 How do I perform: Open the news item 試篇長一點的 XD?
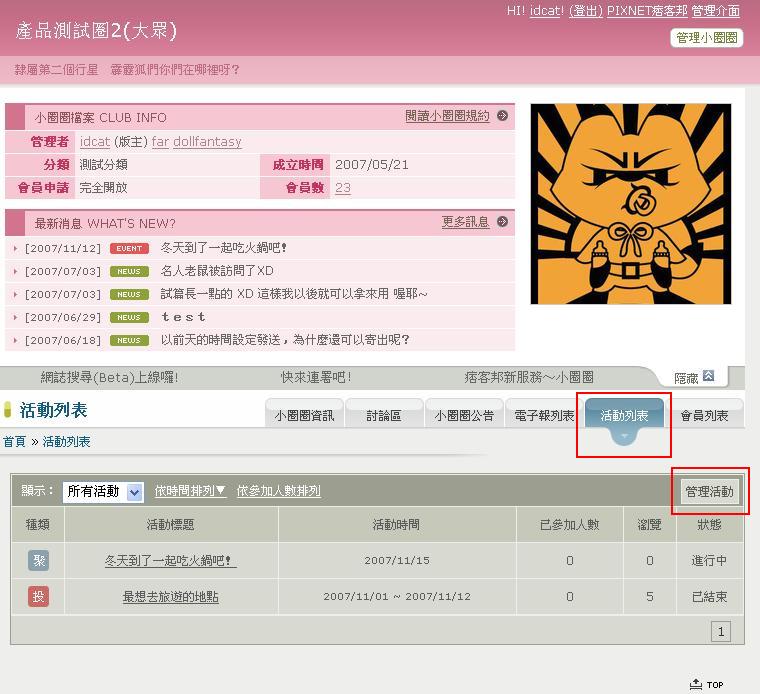tap(294, 294)
